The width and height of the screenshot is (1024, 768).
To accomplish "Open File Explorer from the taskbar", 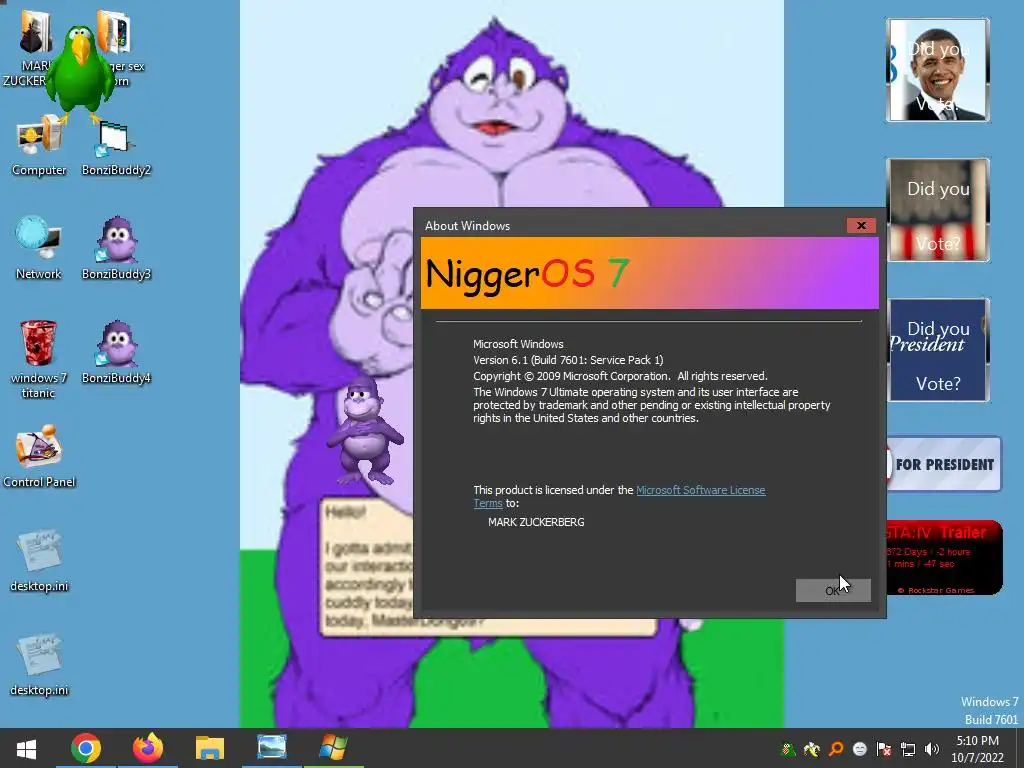I will [x=210, y=748].
